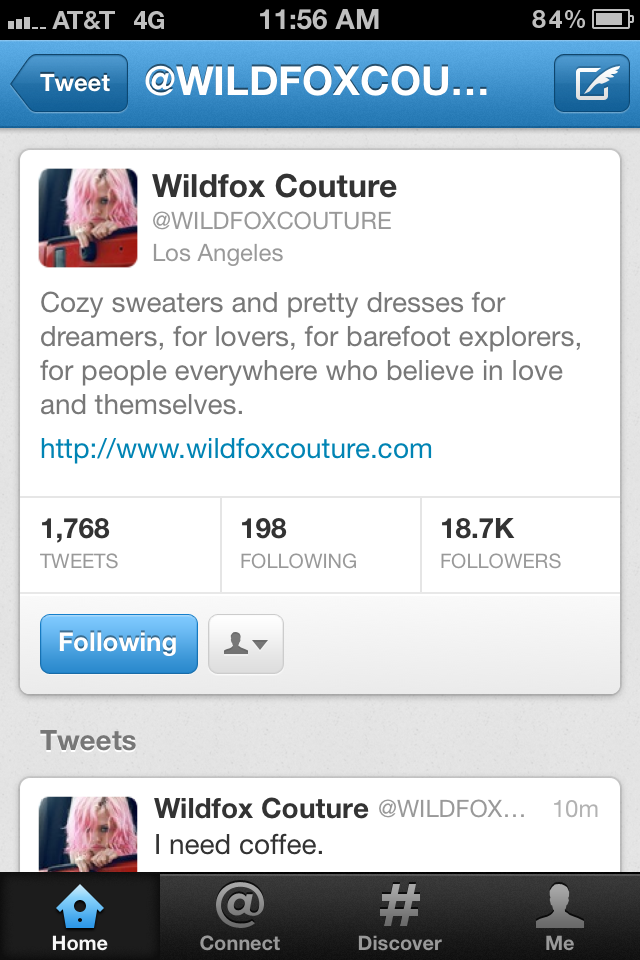The image size is (640, 960).
Task: Open the wildfoxcouture.com website link
Action: [x=236, y=449]
